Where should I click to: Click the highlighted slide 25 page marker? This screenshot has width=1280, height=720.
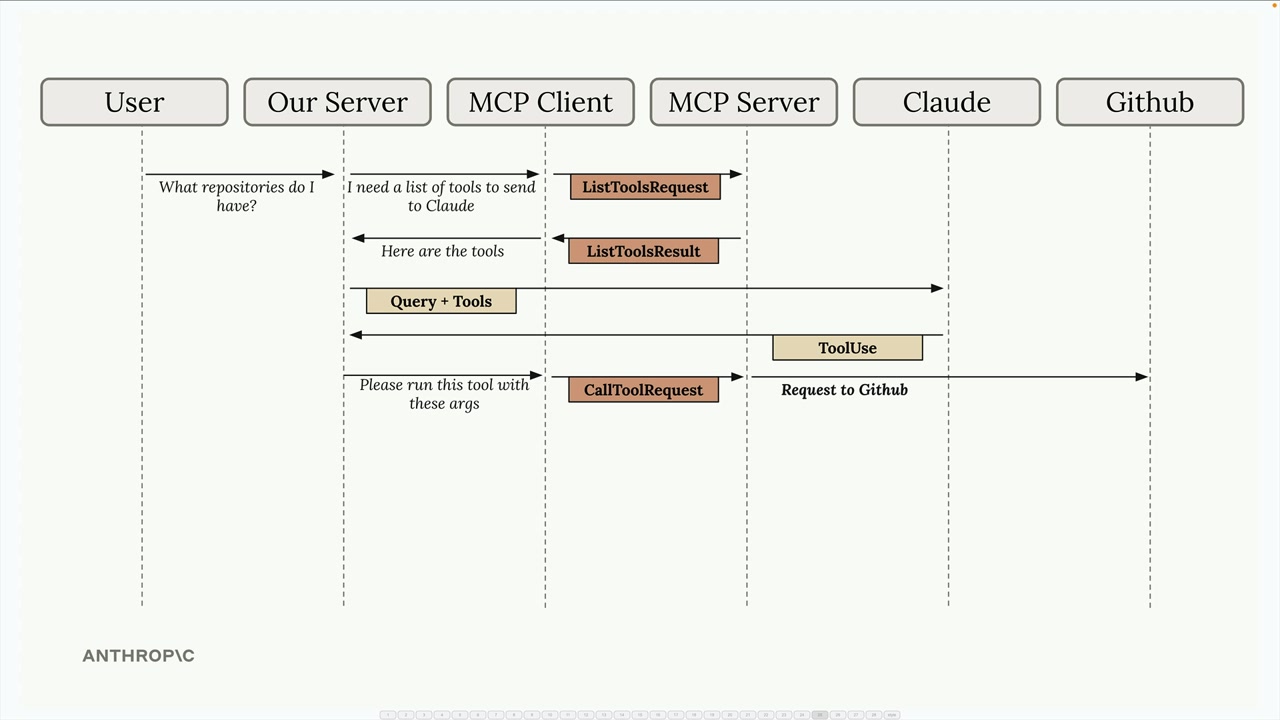pos(820,715)
